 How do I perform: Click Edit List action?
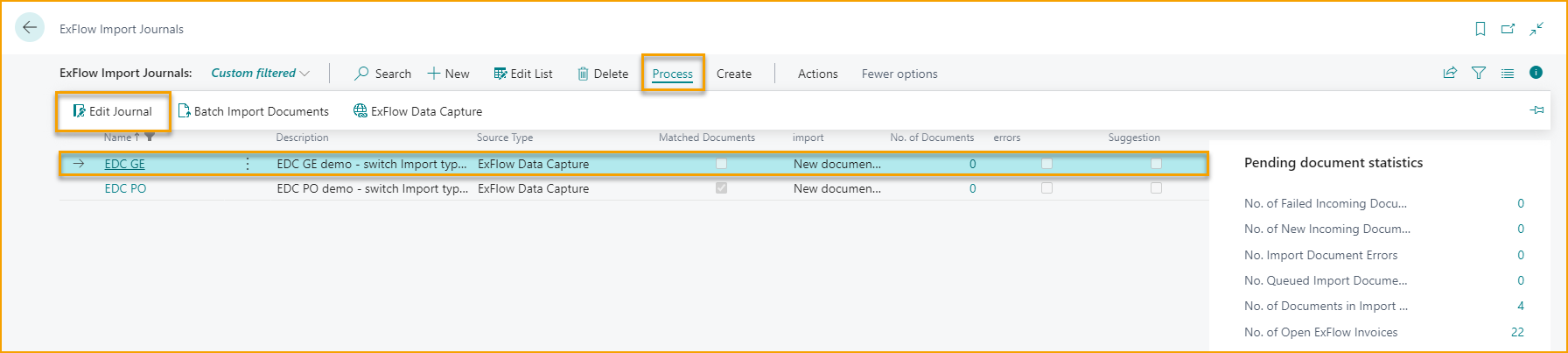(x=523, y=74)
